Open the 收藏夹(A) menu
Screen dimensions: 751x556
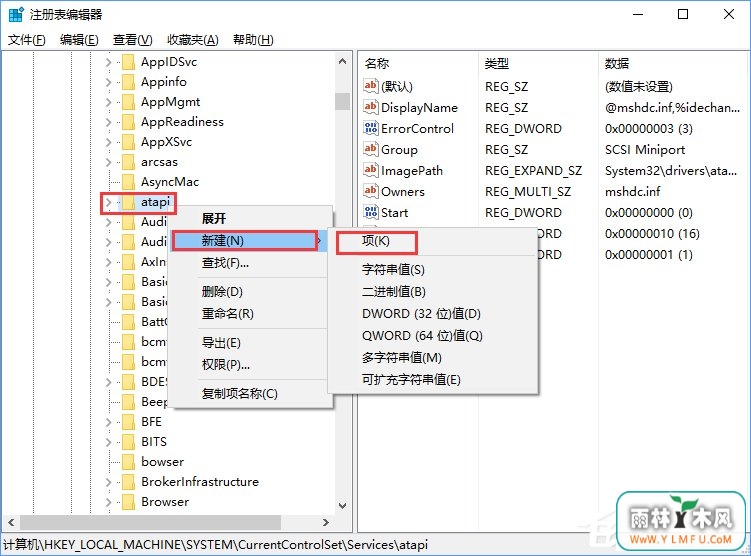[193, 40]
